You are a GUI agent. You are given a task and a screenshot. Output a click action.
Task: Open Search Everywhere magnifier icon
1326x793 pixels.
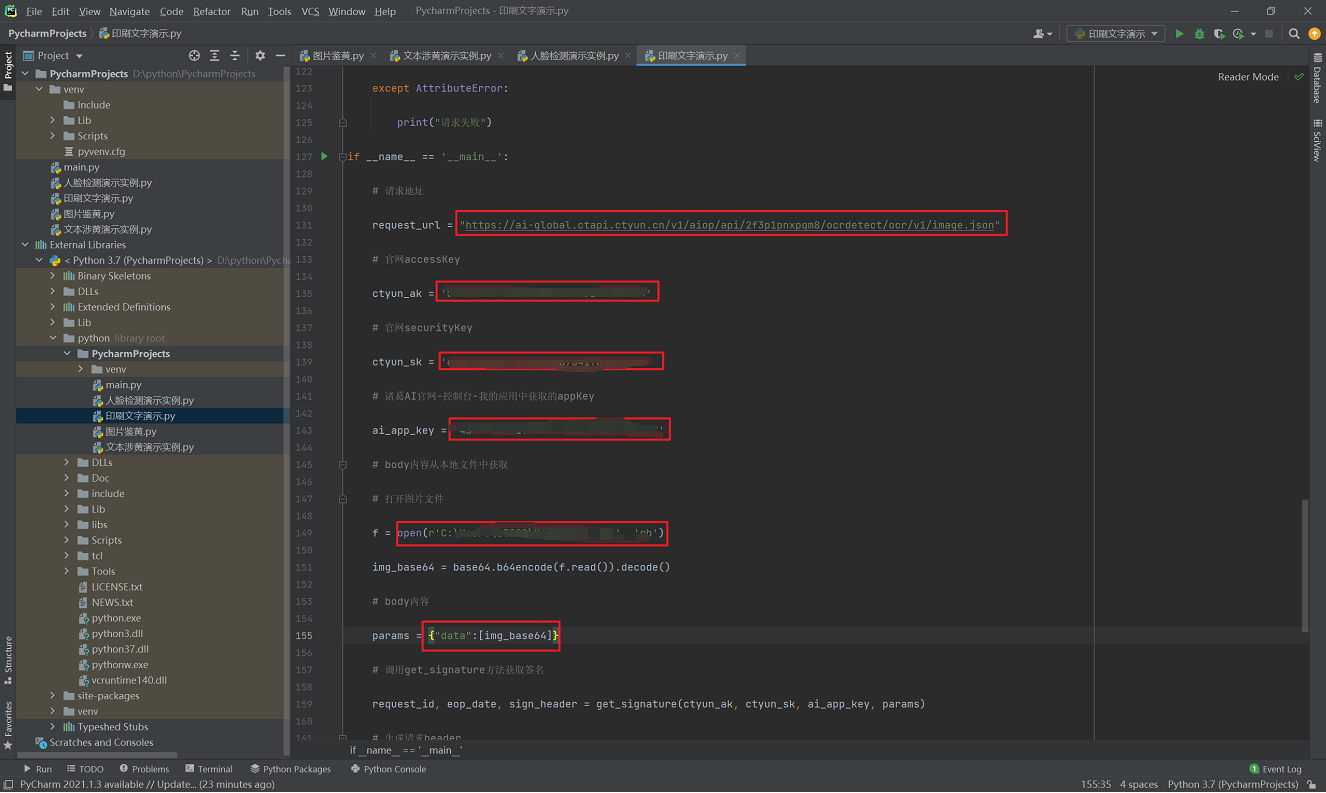pos(1294,34)
